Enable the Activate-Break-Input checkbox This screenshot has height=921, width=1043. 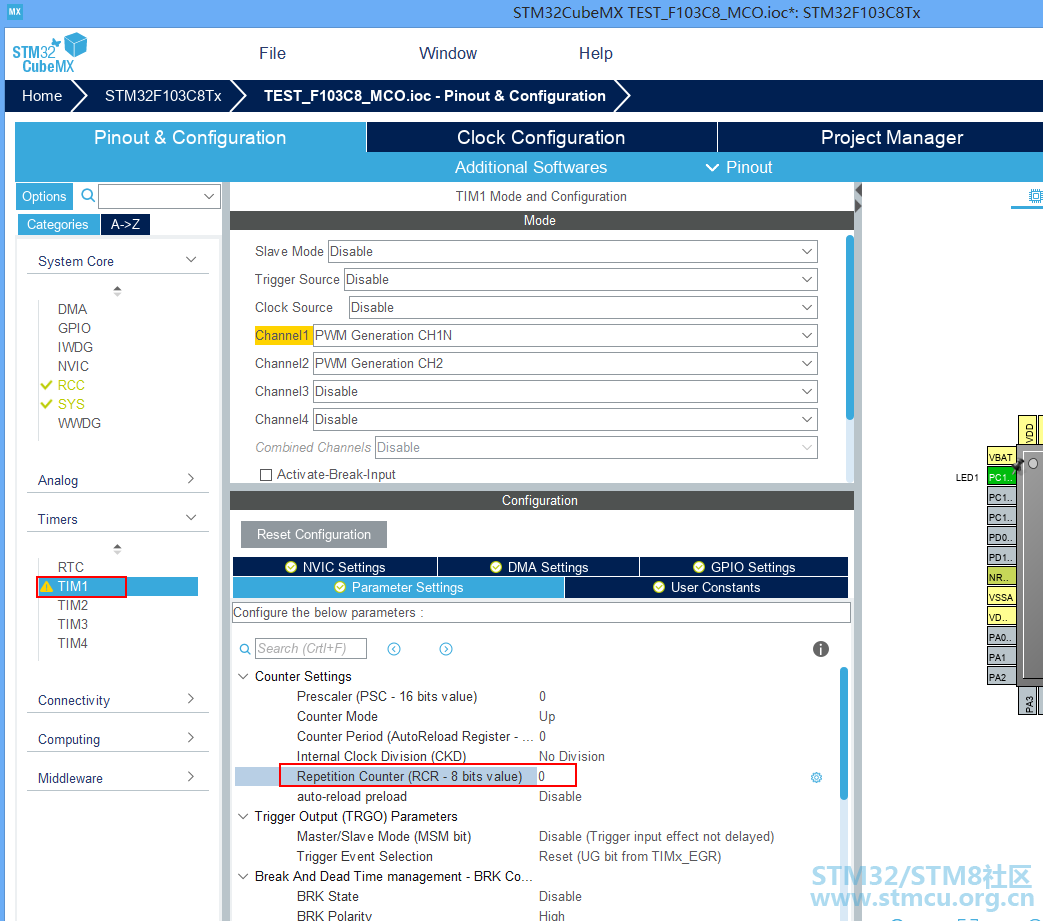point(266,475)
